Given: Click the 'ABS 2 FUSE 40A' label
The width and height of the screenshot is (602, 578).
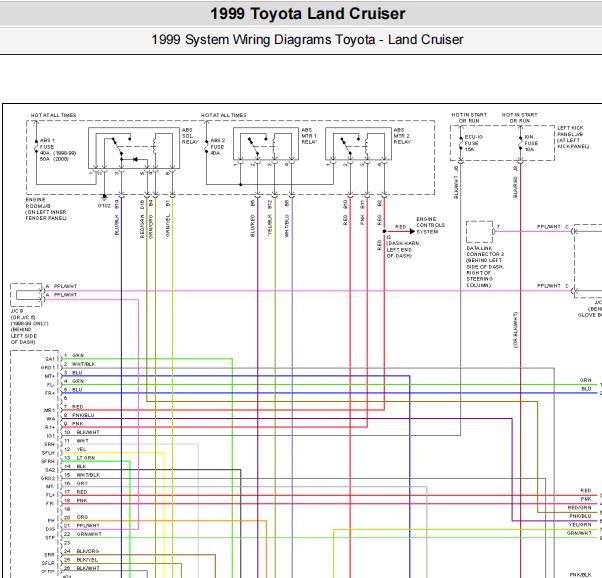Looking at the screenshot, I should tap(218, 147).
